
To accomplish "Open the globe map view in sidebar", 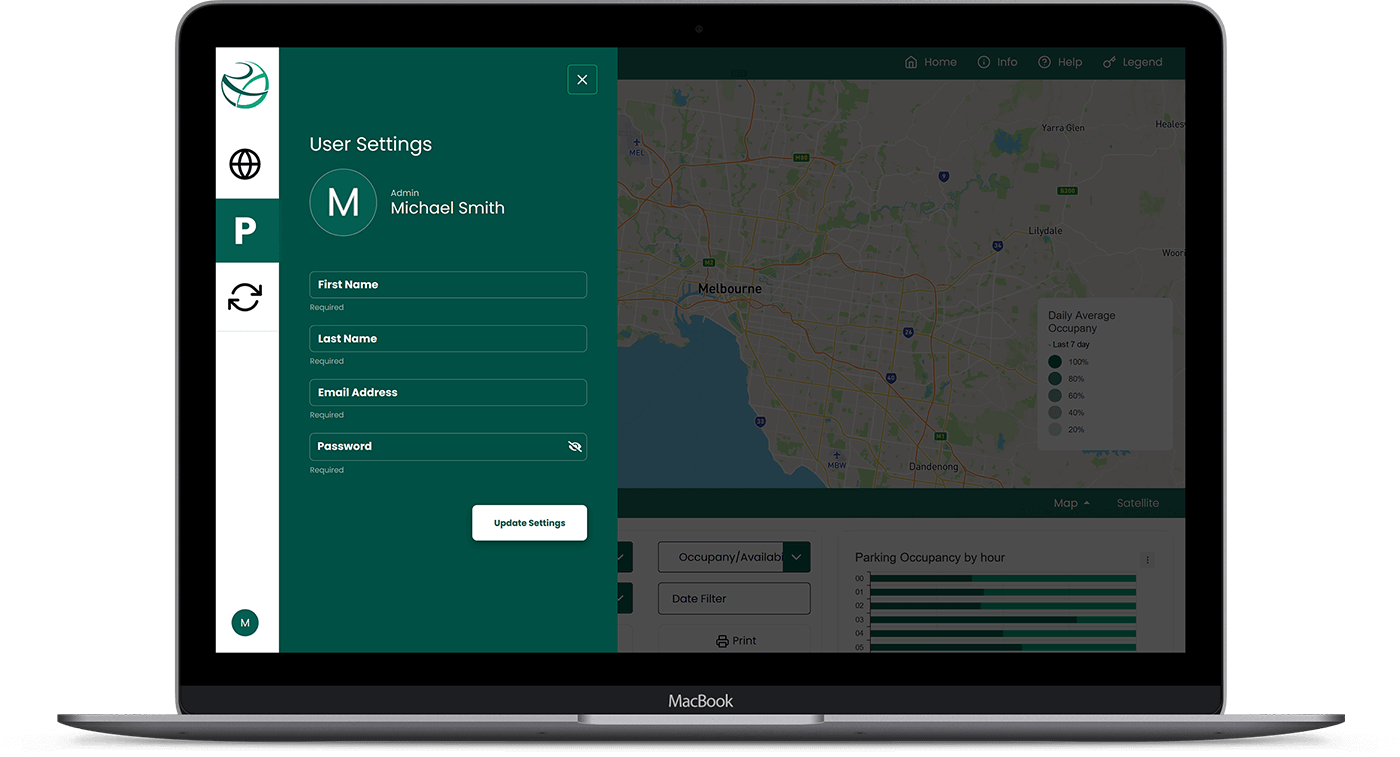I will (x=245, y=164).
